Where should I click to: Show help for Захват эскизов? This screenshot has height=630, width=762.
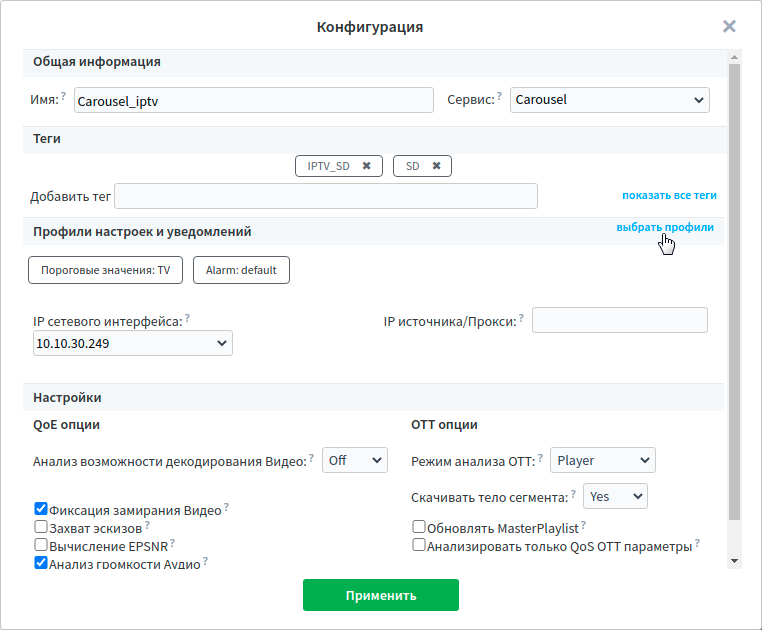[x=147, y=525]
